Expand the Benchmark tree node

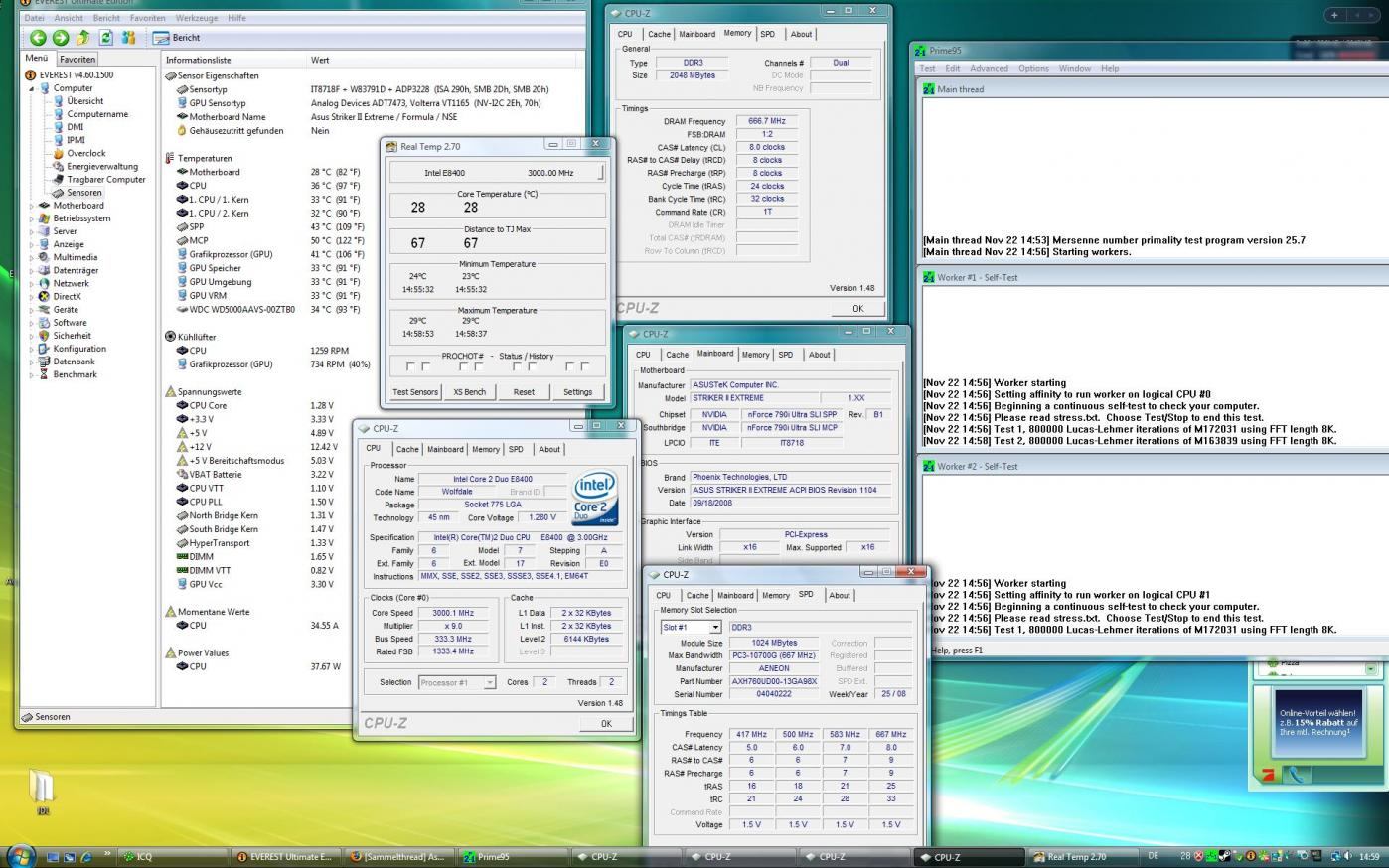tap(31, 374)
